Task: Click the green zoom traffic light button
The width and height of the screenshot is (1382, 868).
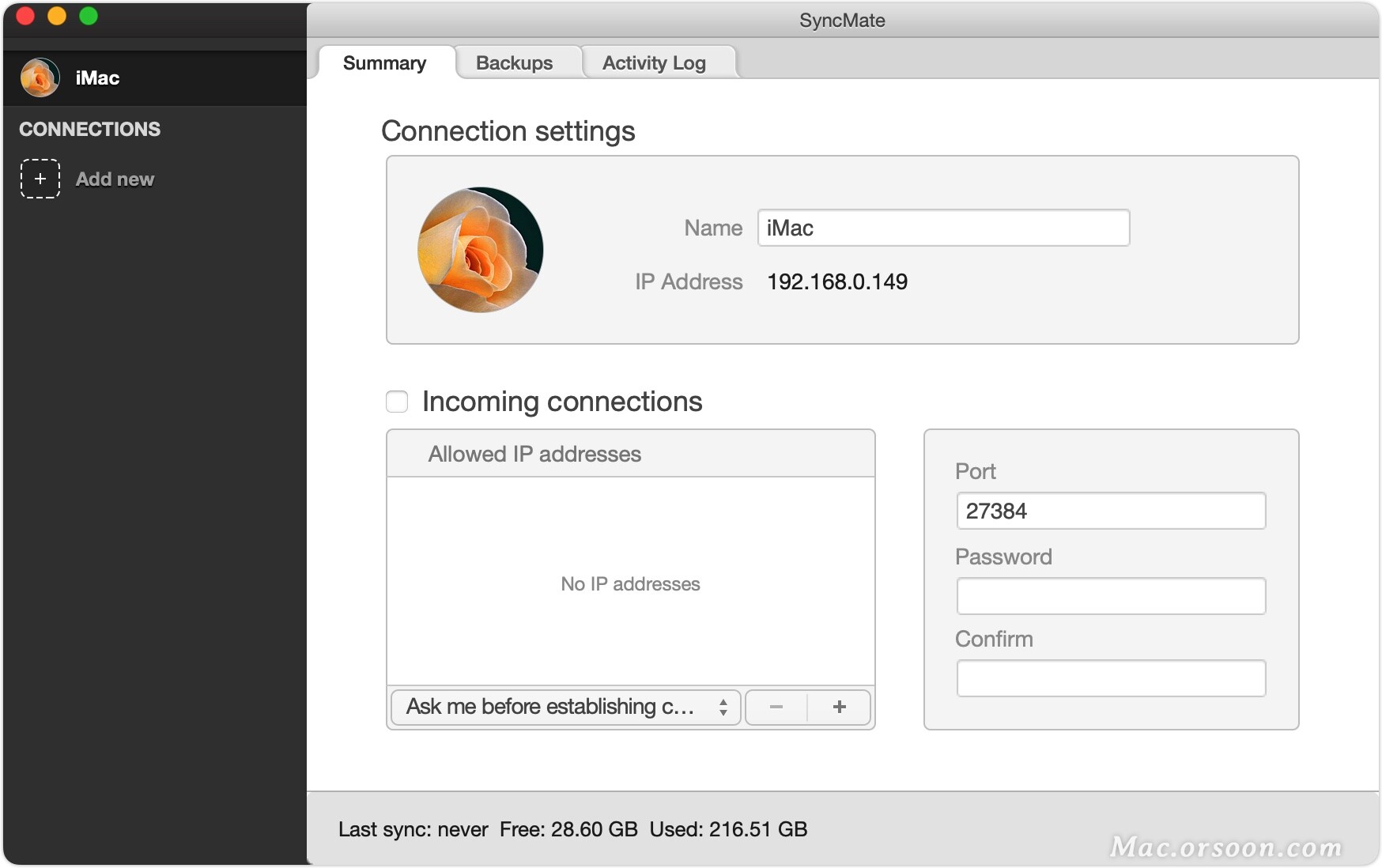Action: (x=89, y=14)
